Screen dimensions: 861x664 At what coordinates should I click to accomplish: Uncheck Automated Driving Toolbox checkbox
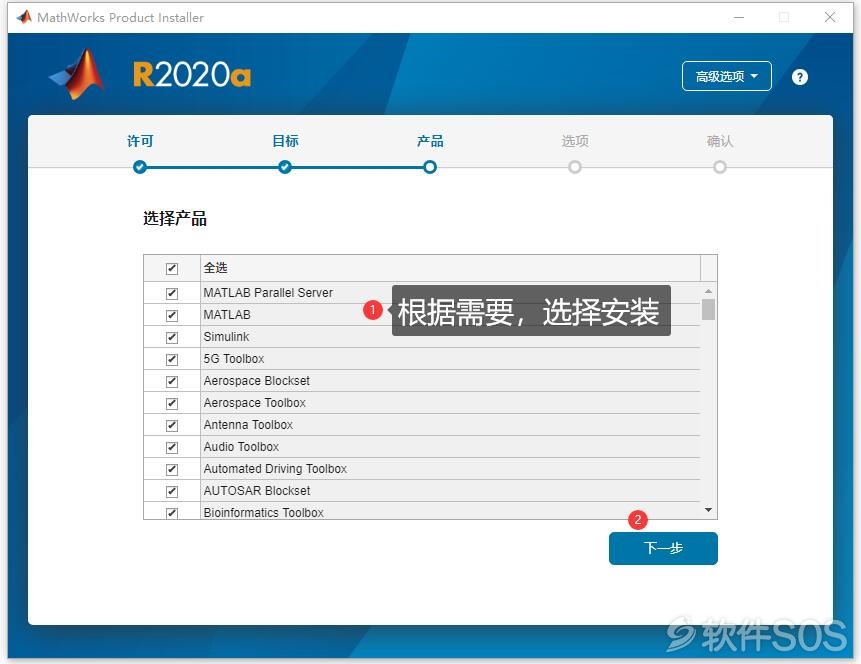(x=172, y=469)
